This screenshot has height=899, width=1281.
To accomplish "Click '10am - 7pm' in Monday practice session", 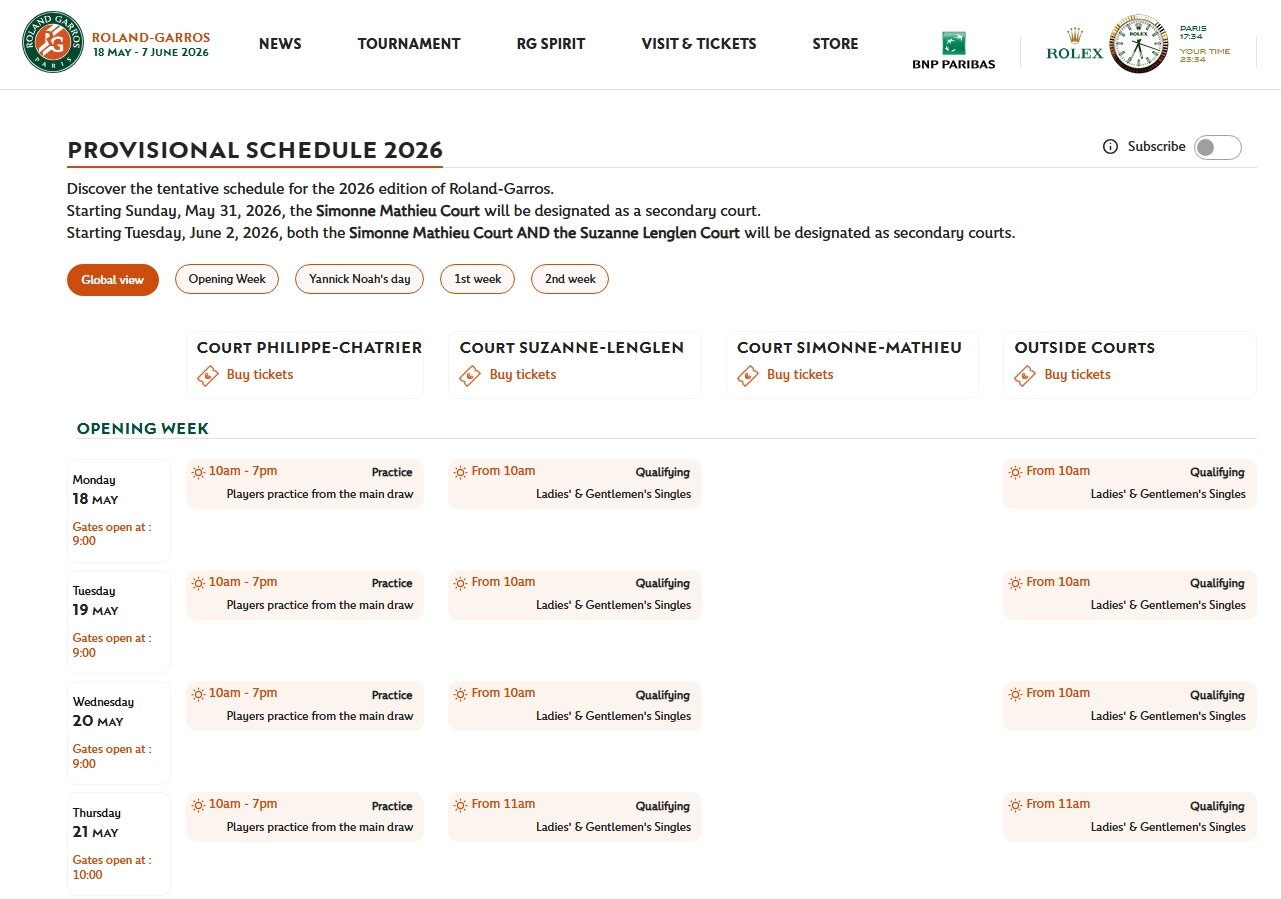I will [243, 471].
